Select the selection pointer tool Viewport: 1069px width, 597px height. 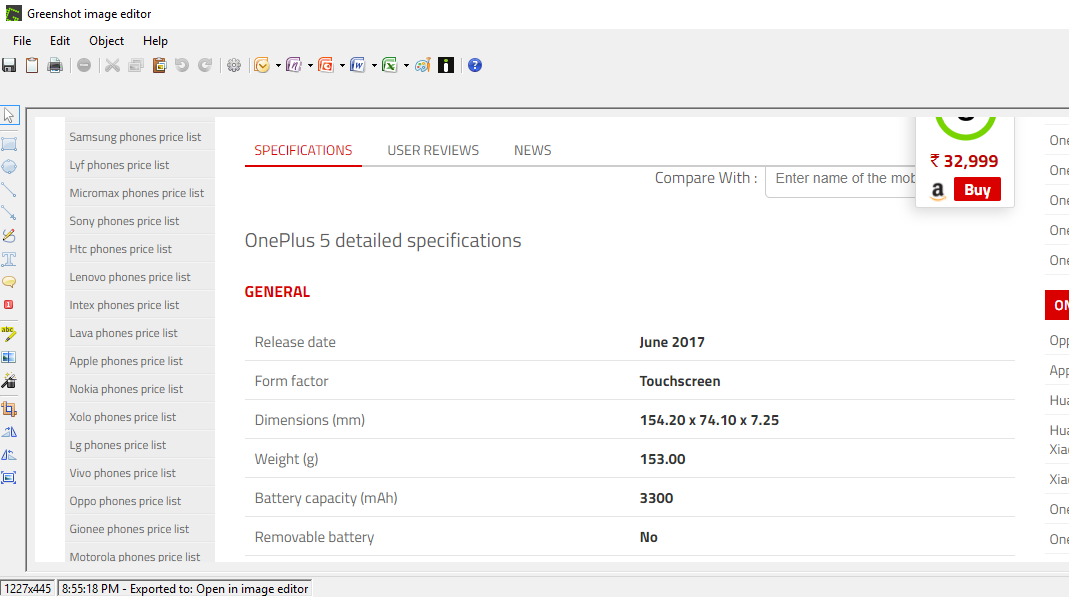click(9, 115)
